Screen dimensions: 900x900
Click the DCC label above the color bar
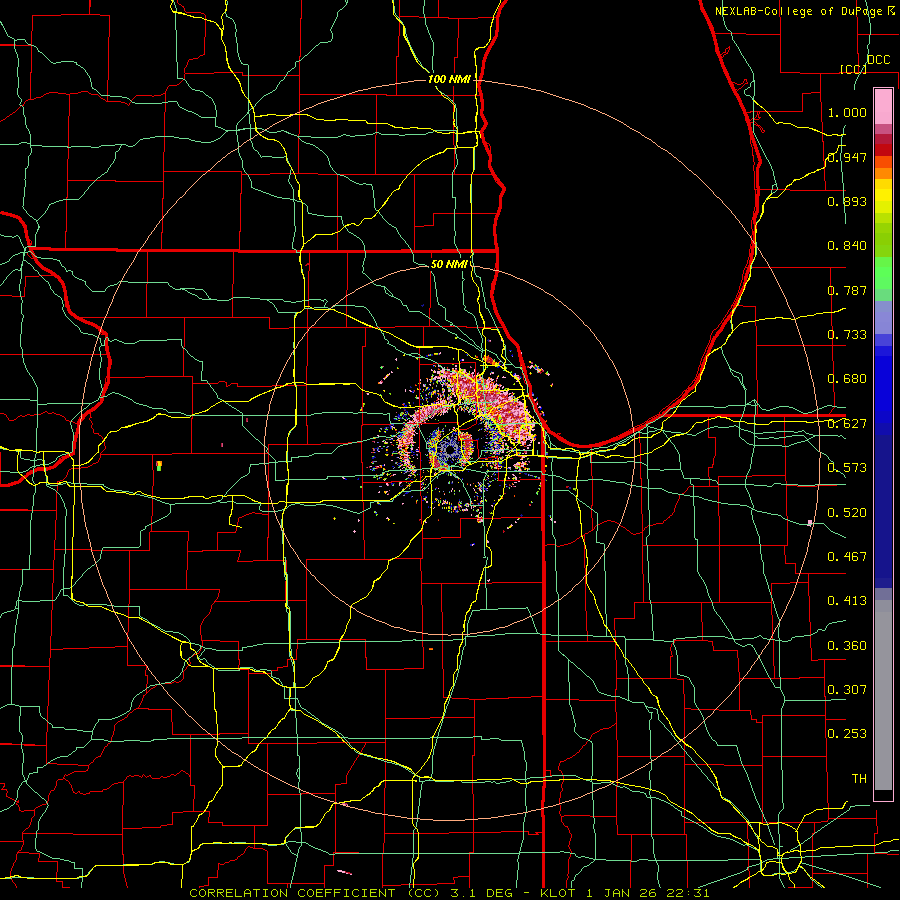click(x=879, y=60)
